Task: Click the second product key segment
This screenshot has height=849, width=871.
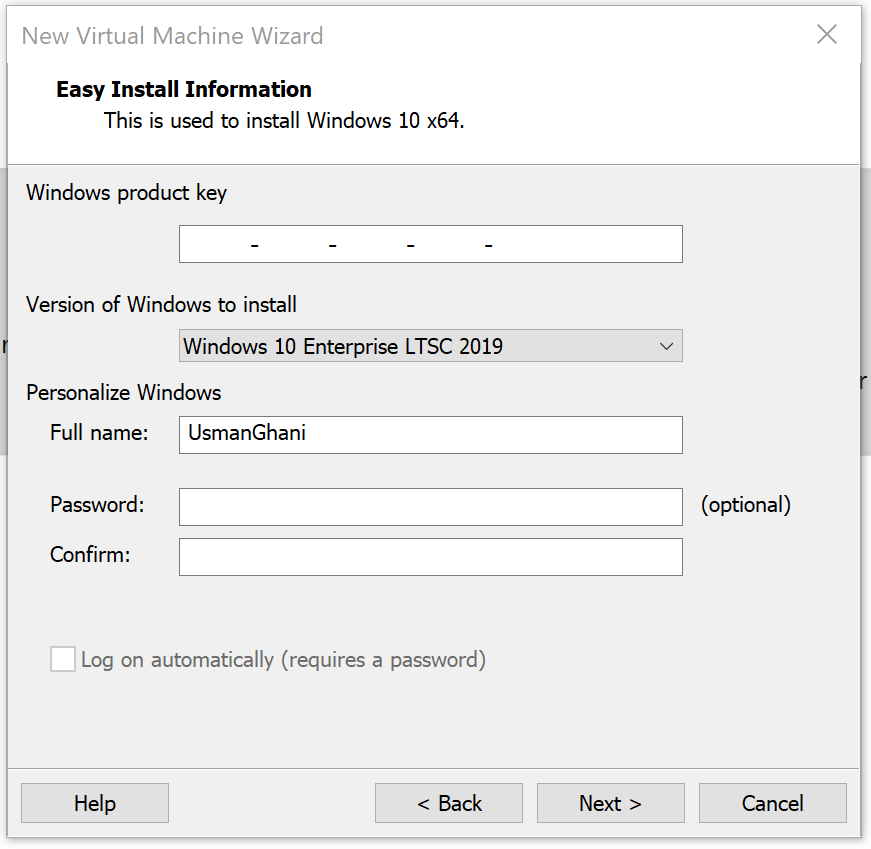Action: (x=293, y=244)
